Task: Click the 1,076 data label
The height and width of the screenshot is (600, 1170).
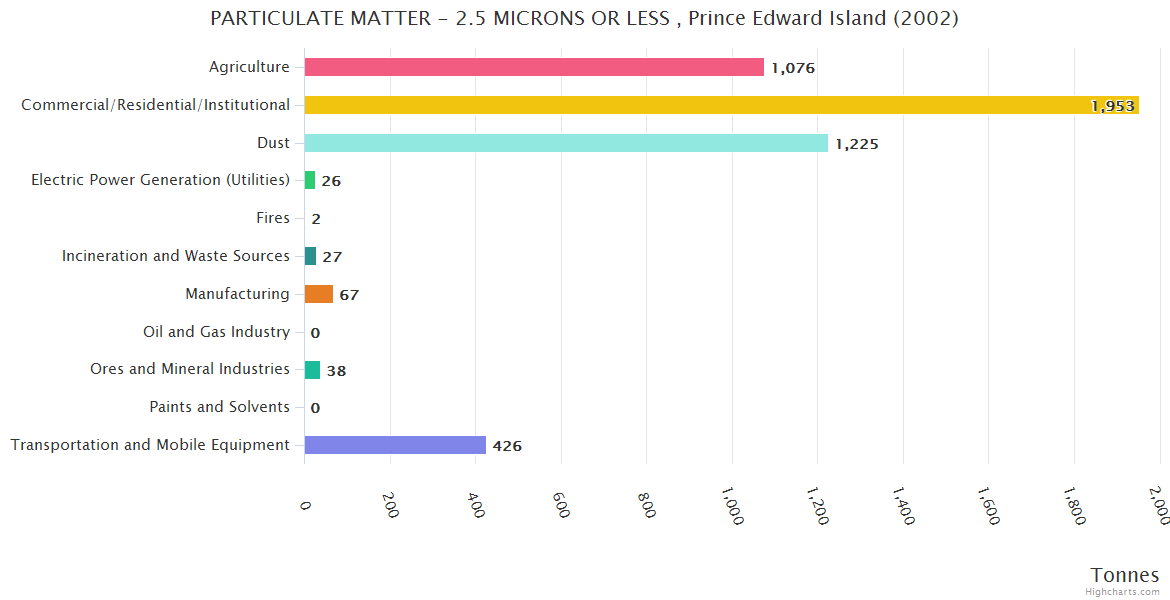Action: point(793,68)
